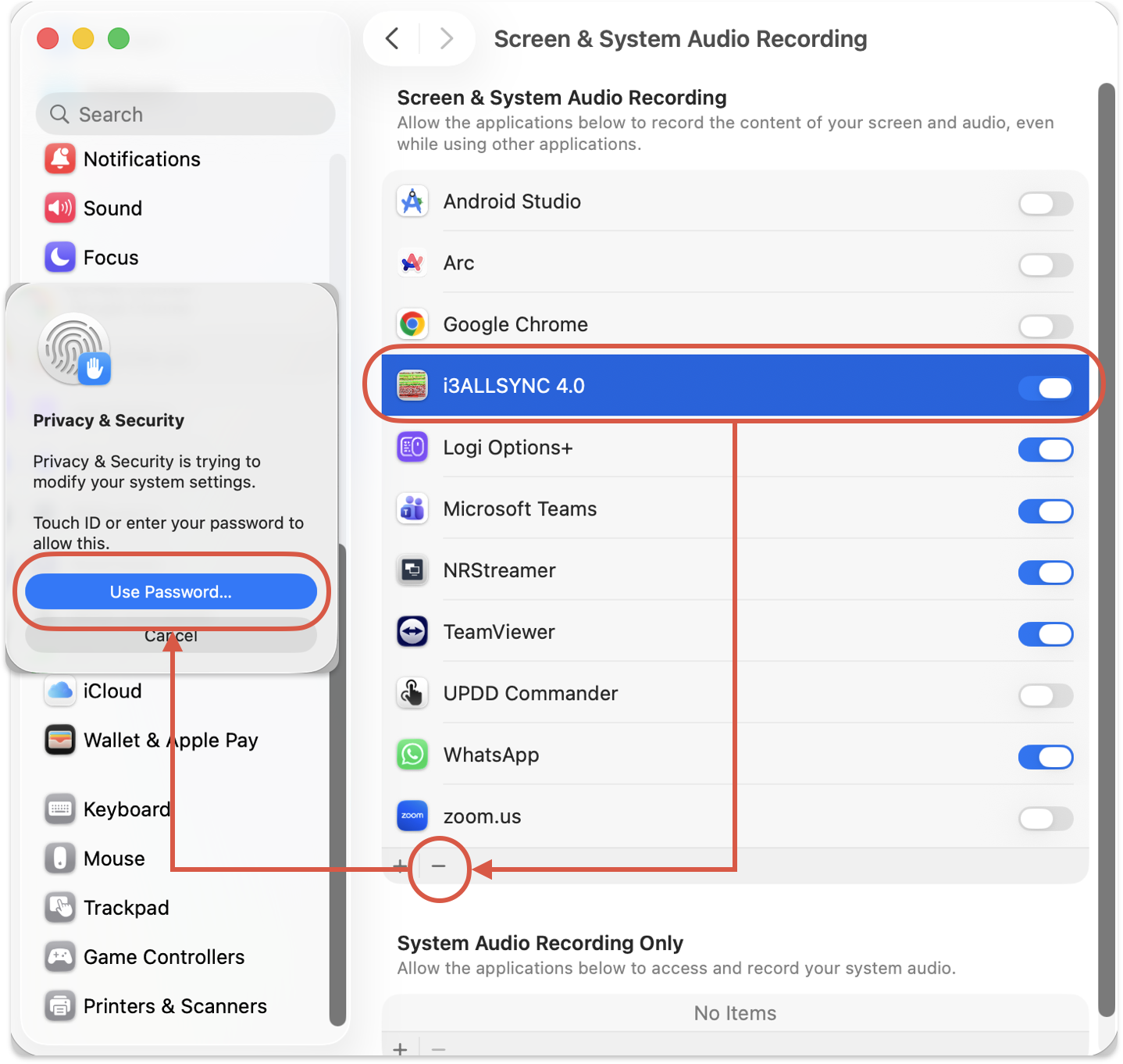
Task: Enable screen recording for Google Chrome
Action: click(1046, 327)
